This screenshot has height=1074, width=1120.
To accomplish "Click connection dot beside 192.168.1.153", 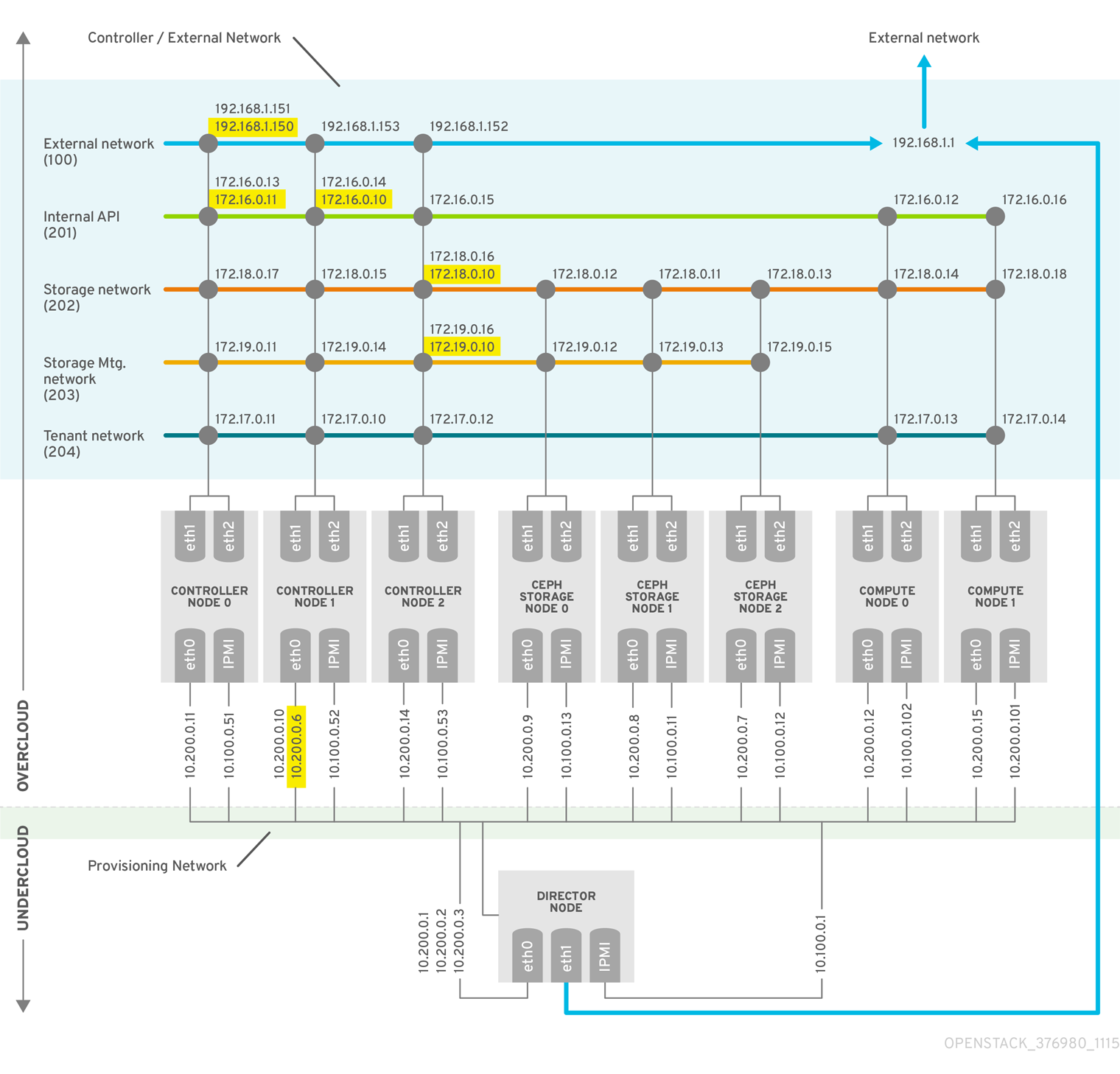I will point(315,143).
